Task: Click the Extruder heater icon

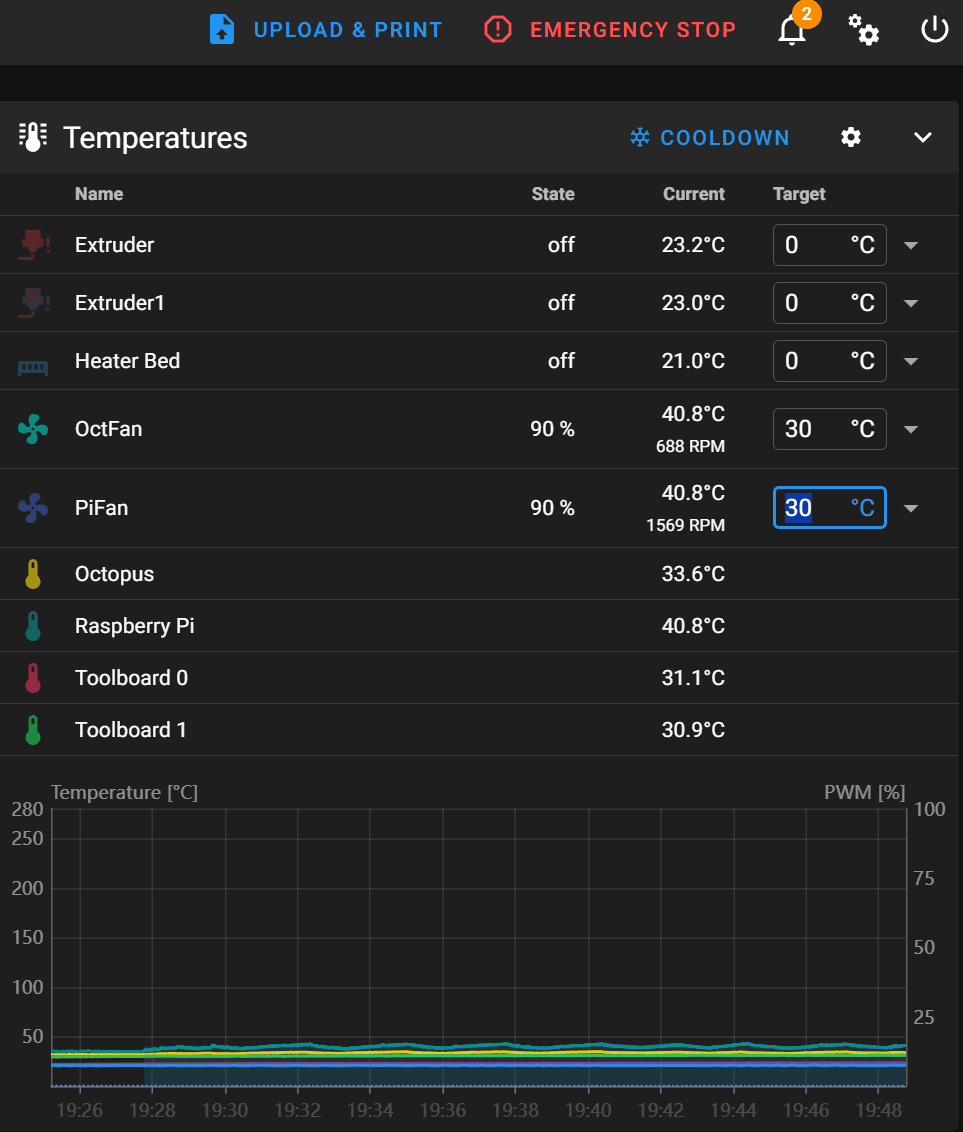Action: [x=33, y=245]
